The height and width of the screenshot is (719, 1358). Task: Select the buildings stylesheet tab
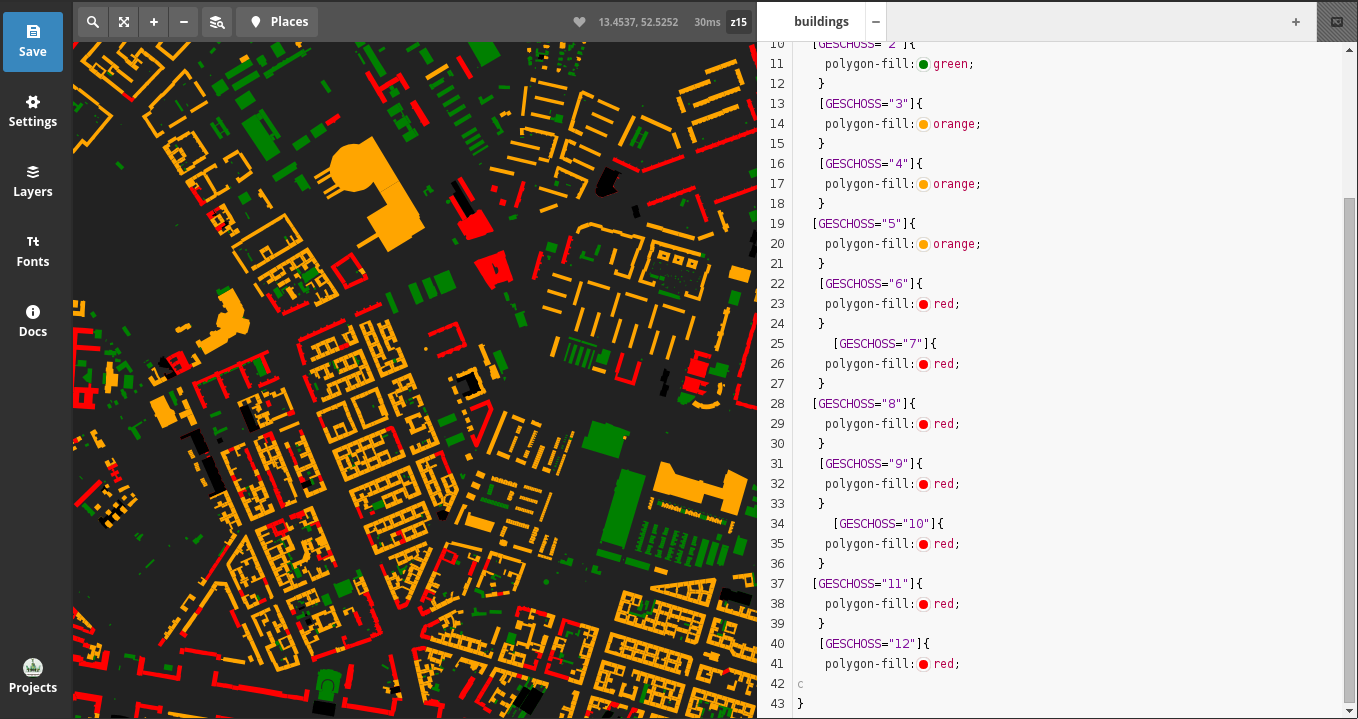pyautogui.click(x=821, y=21)
